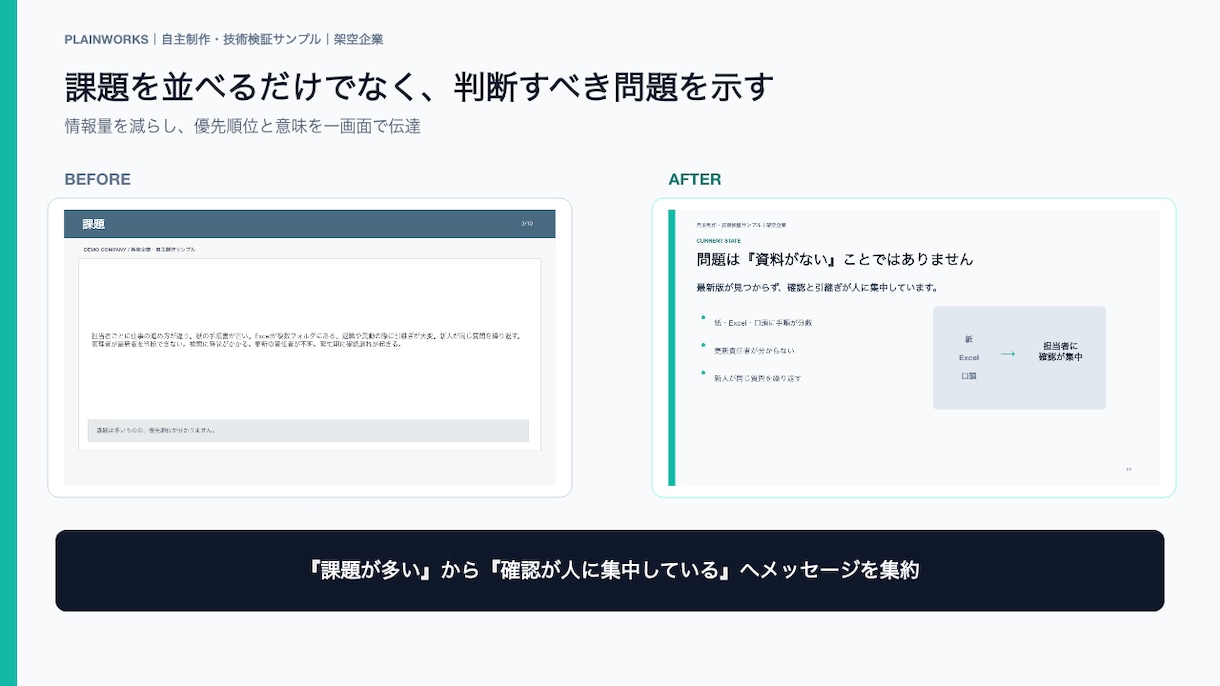
Task: Click the dark message banner about メッセージを集約
Action: coord(610,571)
